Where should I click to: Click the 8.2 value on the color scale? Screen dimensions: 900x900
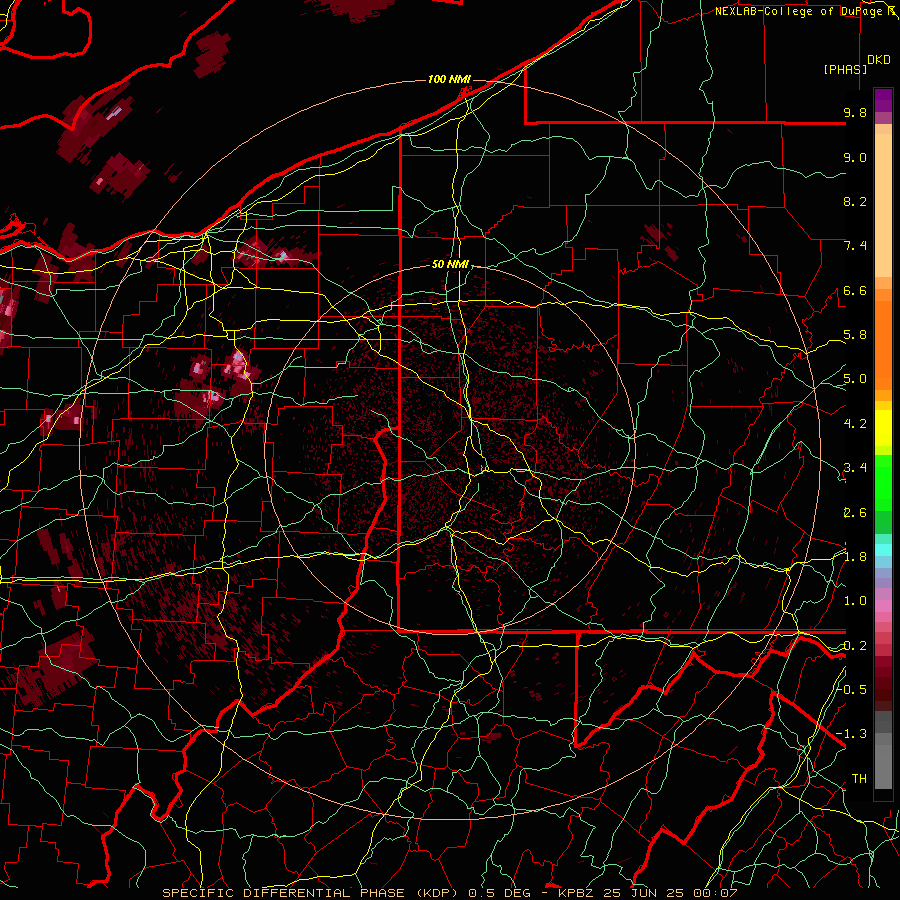pyautogui.click(x=855, y=201)
